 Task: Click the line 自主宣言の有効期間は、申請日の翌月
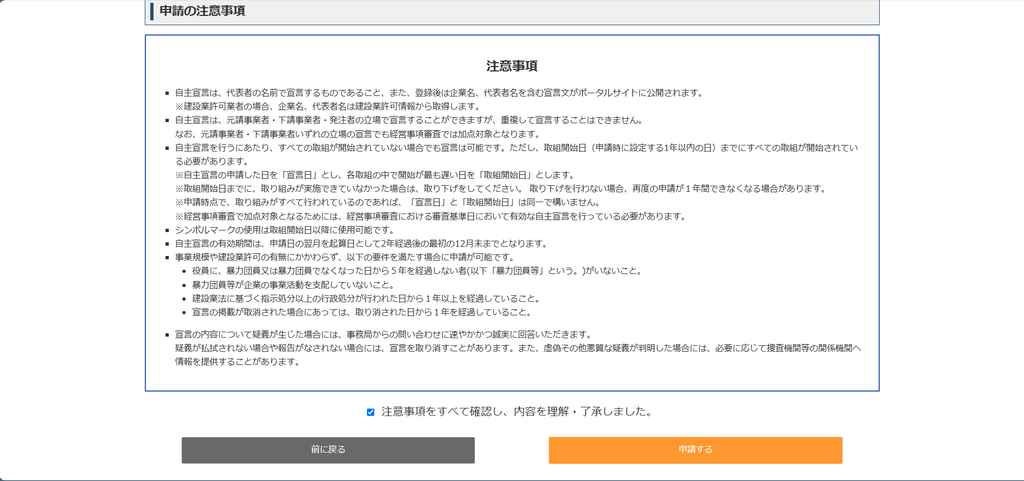click(x=361, y=243)
